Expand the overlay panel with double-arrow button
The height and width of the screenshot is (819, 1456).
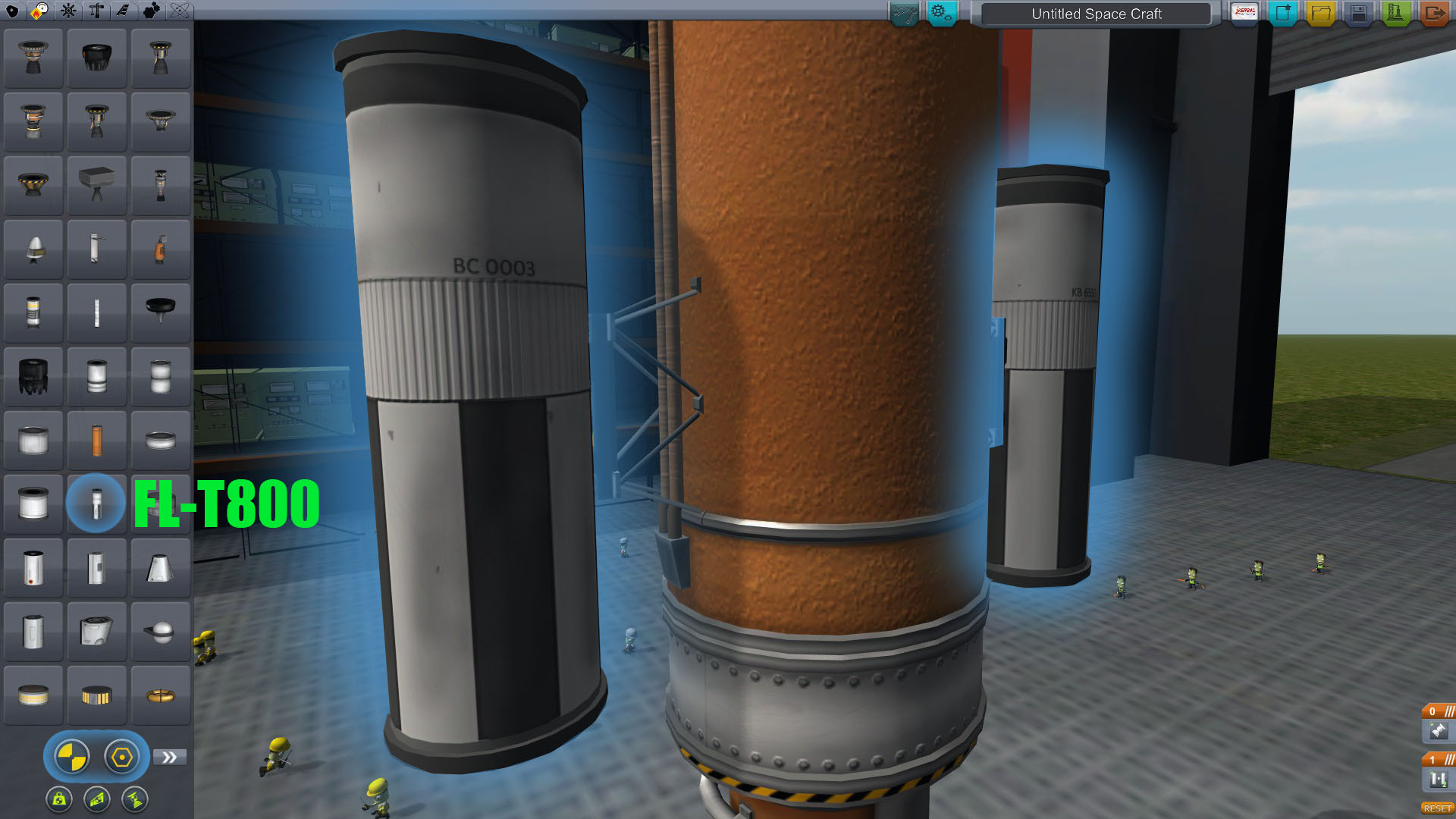(169, 757)
